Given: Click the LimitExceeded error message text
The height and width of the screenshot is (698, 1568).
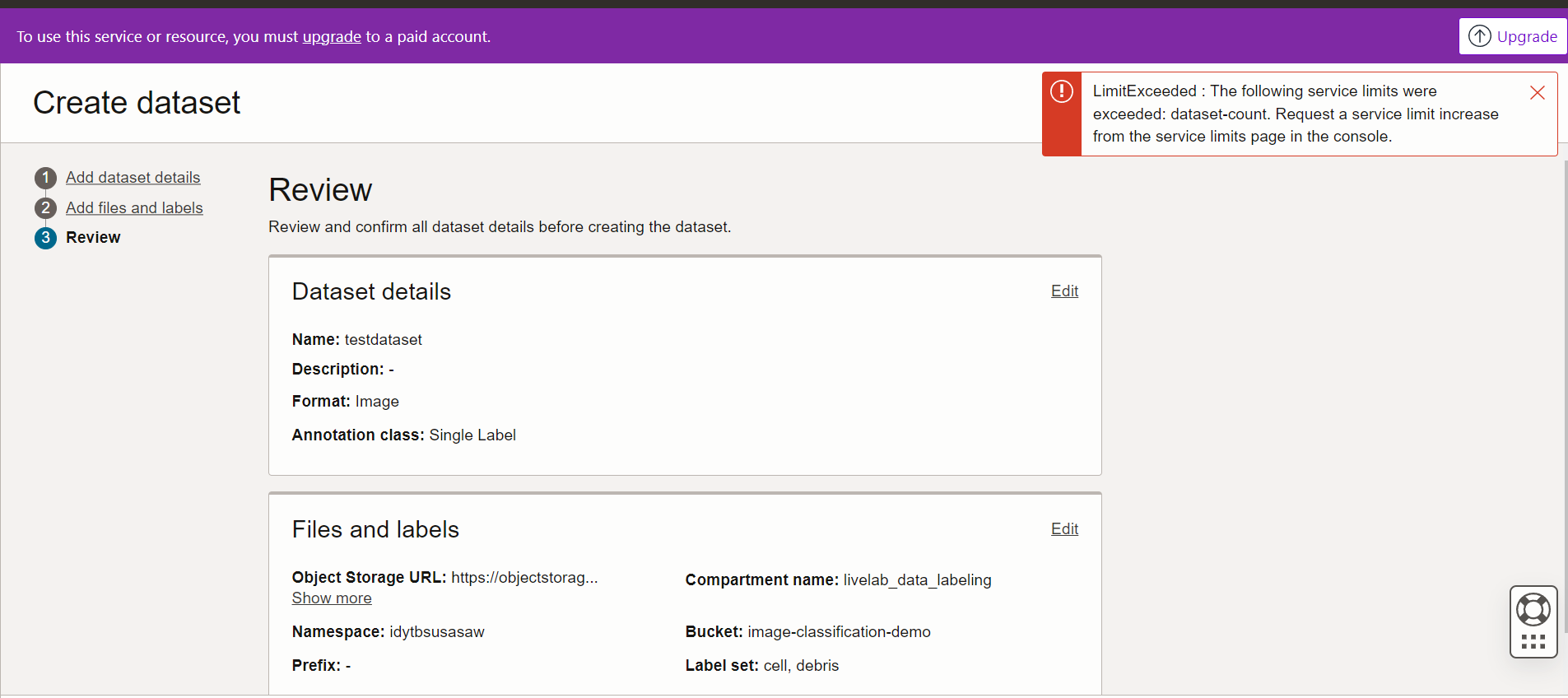Looking at the screenshot, I should tap(1296, 114).
